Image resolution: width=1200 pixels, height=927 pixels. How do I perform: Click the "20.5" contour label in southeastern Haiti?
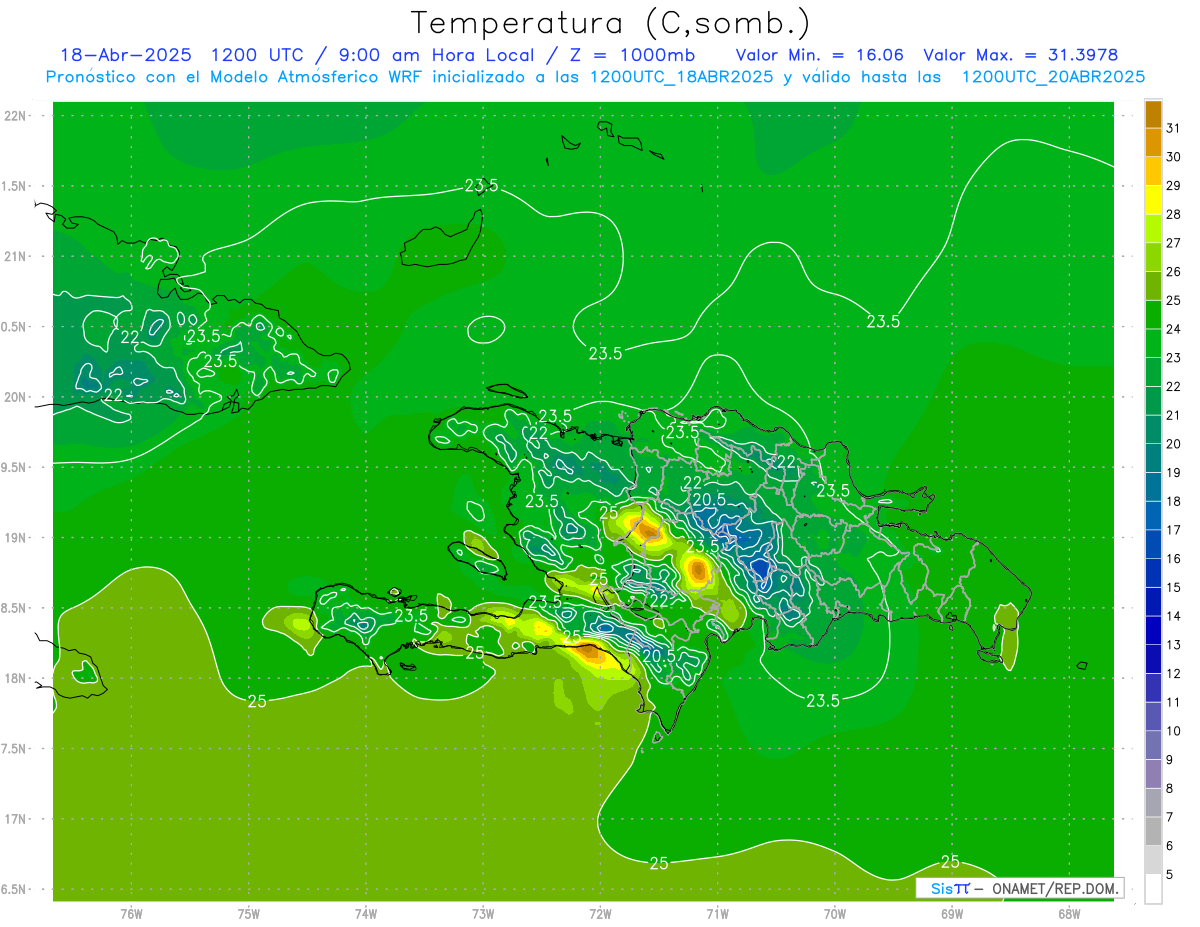click(658, 656)
